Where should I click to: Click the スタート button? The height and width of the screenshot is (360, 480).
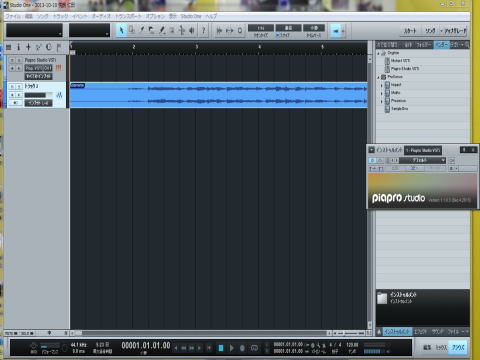410,31
